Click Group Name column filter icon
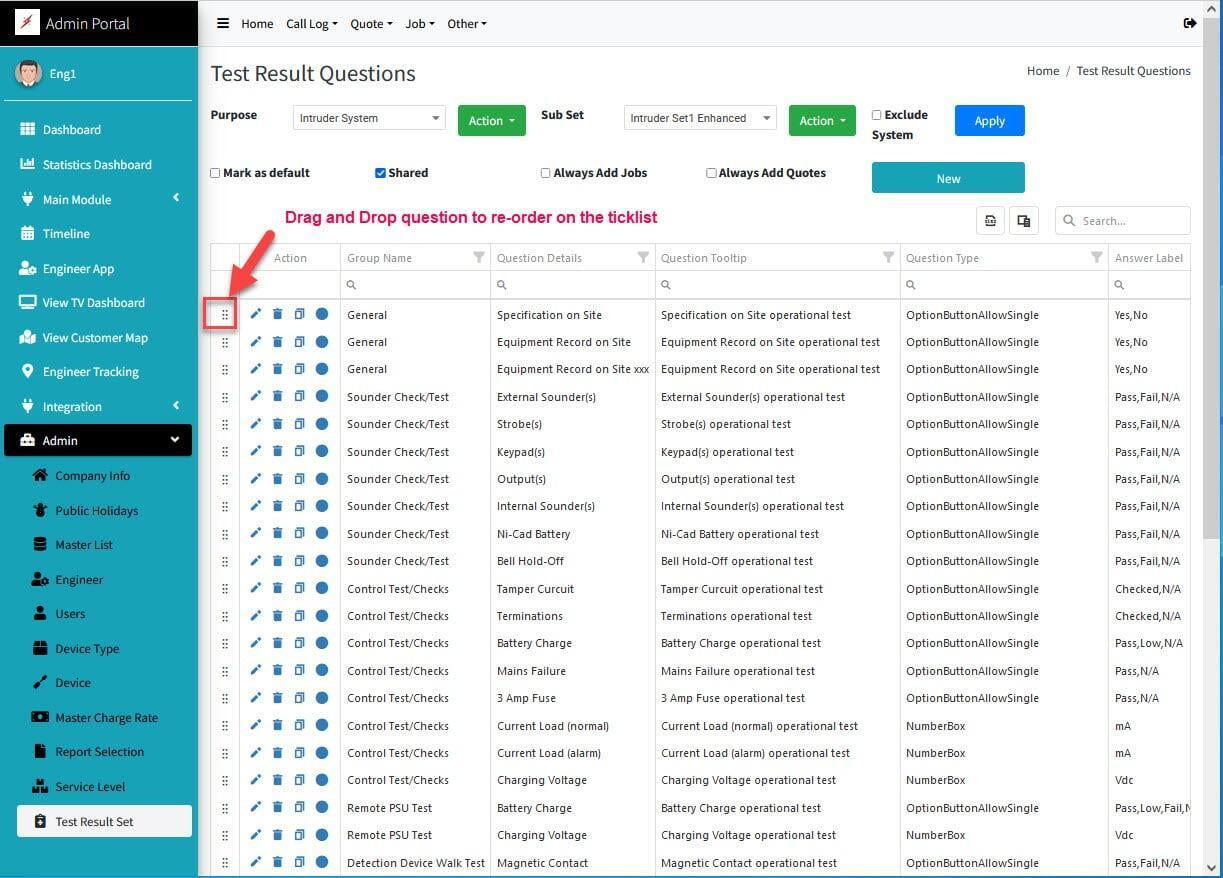The width and height of the screenshot is (1223, 878). (x=478, y=258)
